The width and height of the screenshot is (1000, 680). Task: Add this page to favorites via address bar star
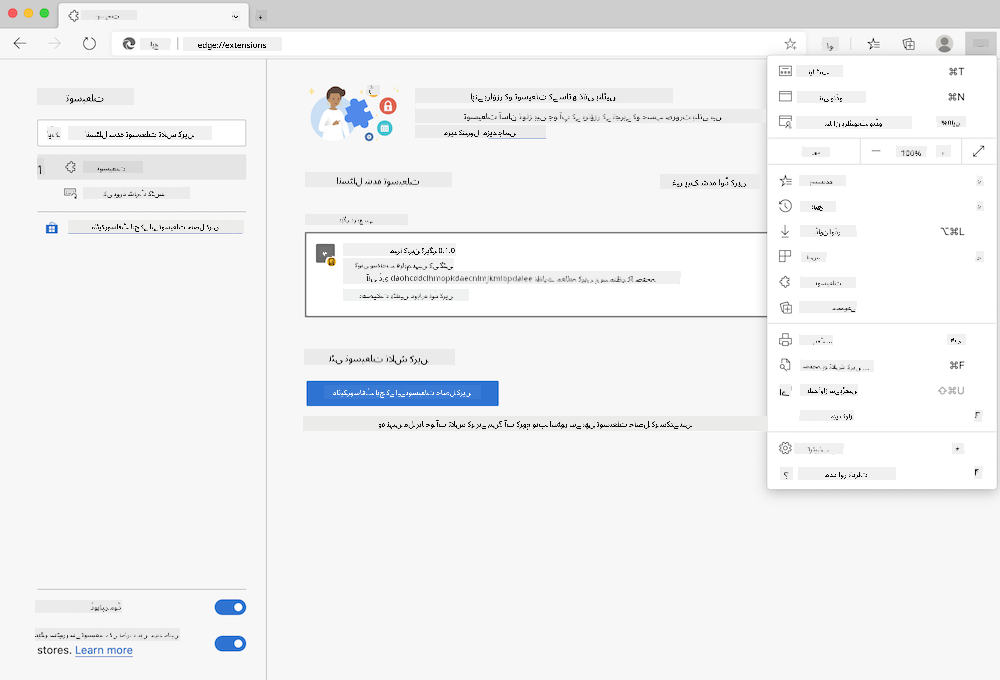click(789, 43)
